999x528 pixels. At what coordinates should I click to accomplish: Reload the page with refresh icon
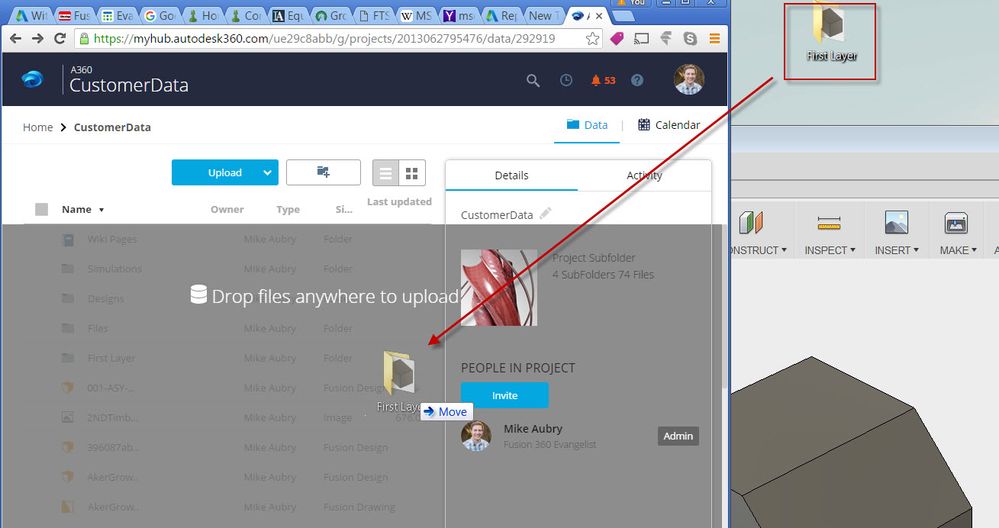[x=59, y=38]
